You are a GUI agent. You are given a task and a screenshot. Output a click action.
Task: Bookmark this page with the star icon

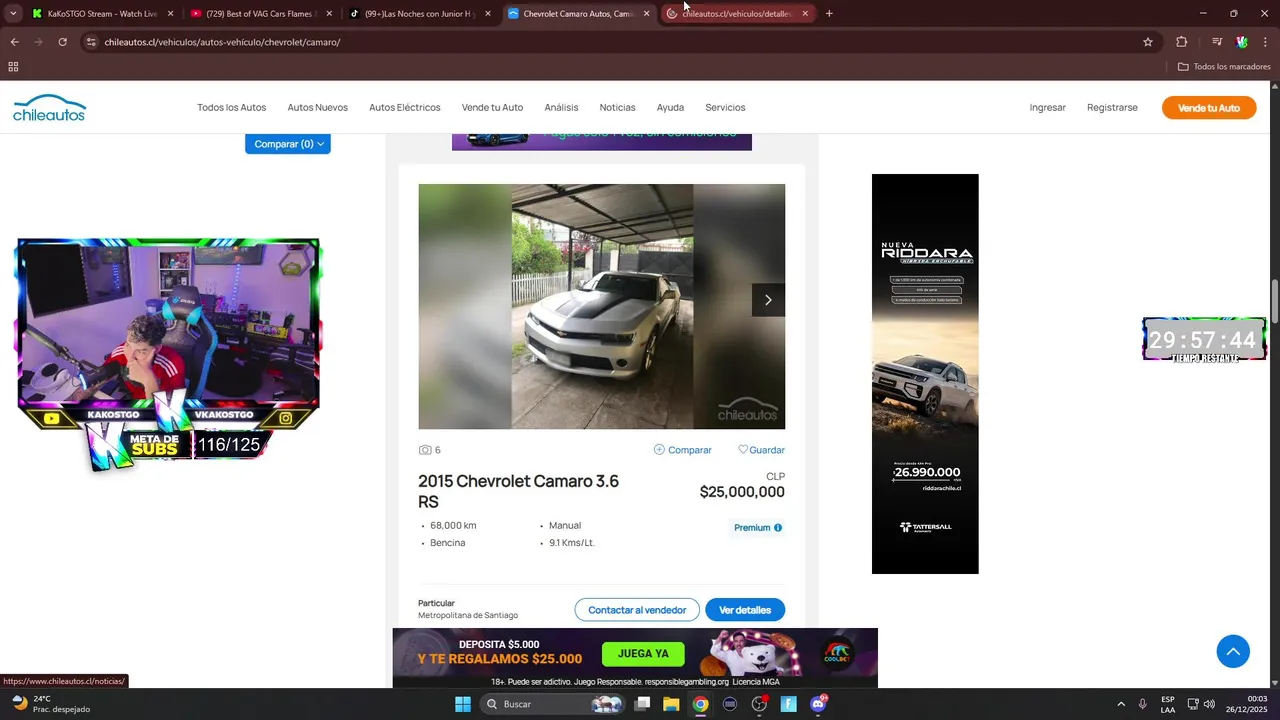(1148, 42)
